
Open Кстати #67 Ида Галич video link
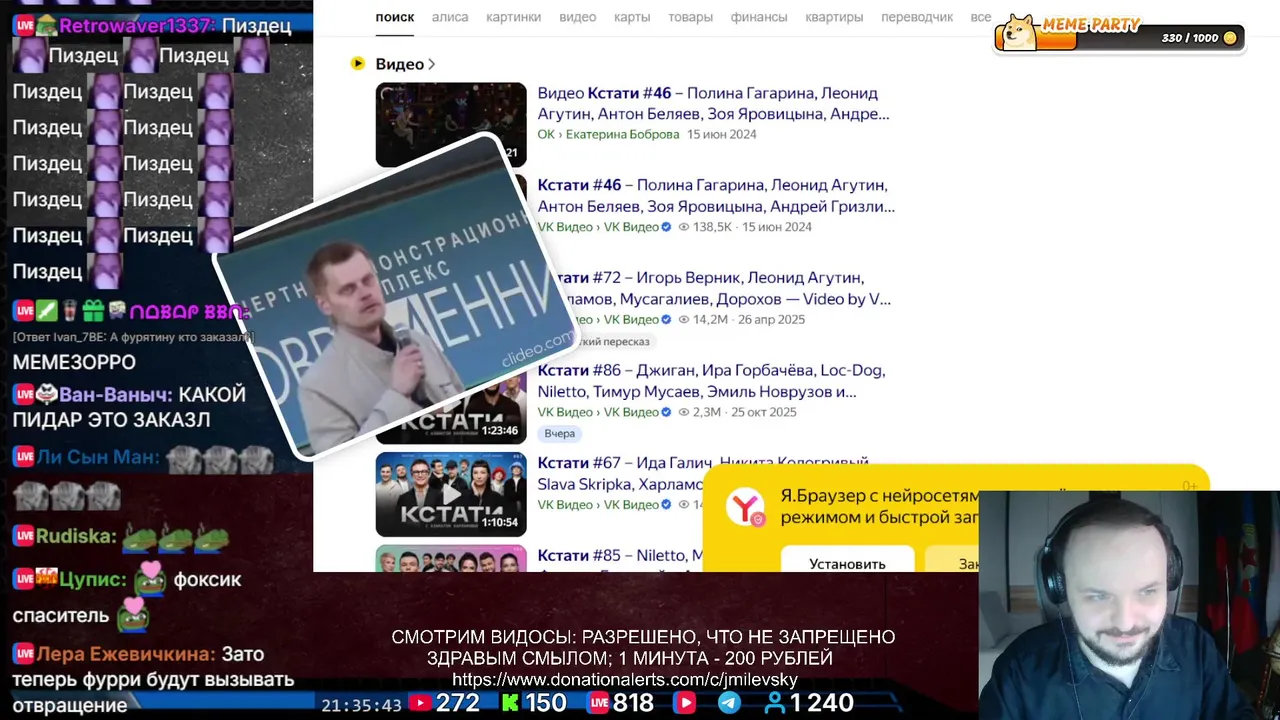coord(620,473)
